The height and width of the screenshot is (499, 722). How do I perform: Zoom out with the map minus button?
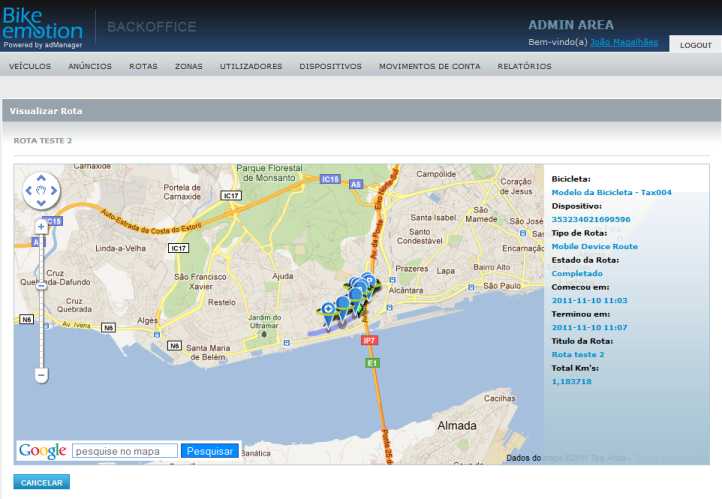(41, 375)
